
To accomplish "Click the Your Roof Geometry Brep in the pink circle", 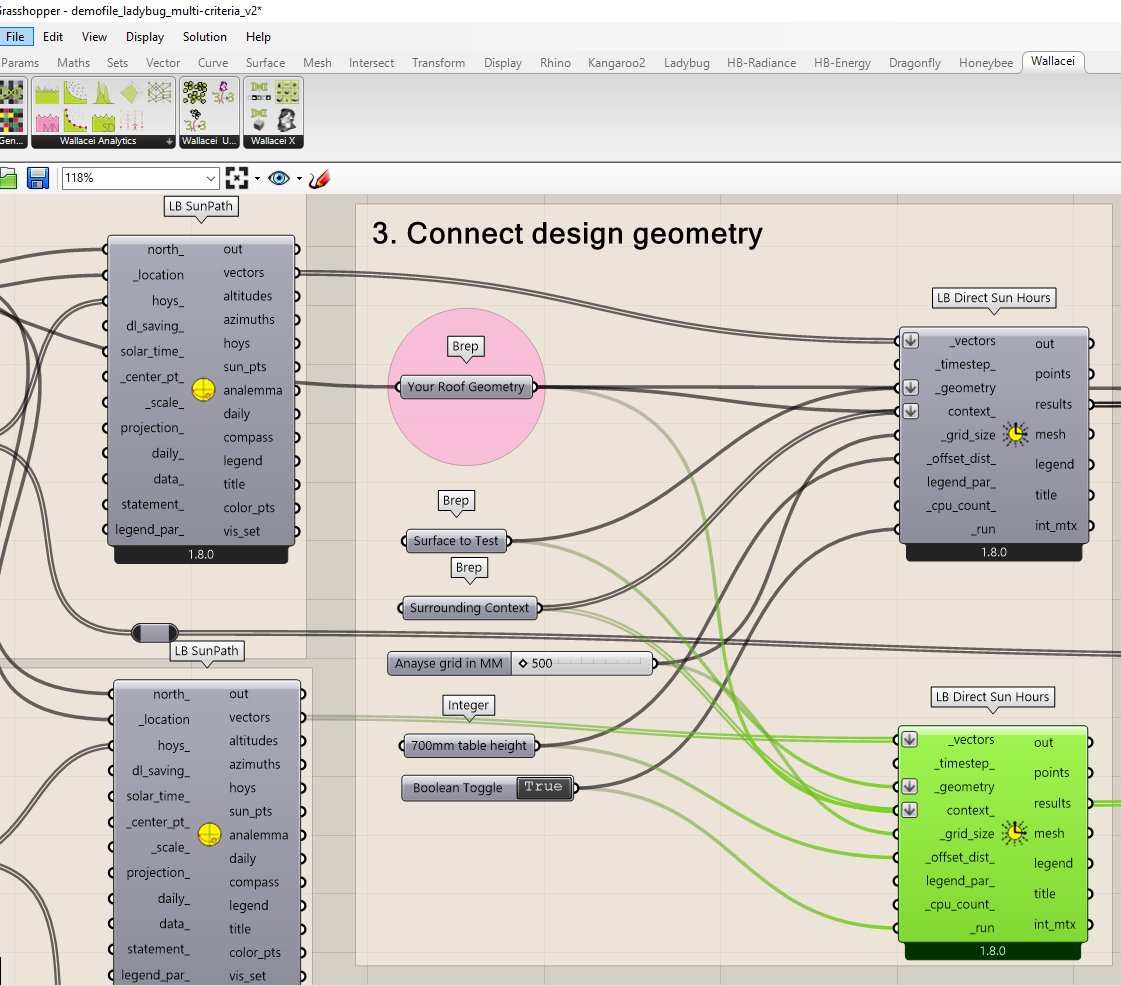I will pos(466,386).
